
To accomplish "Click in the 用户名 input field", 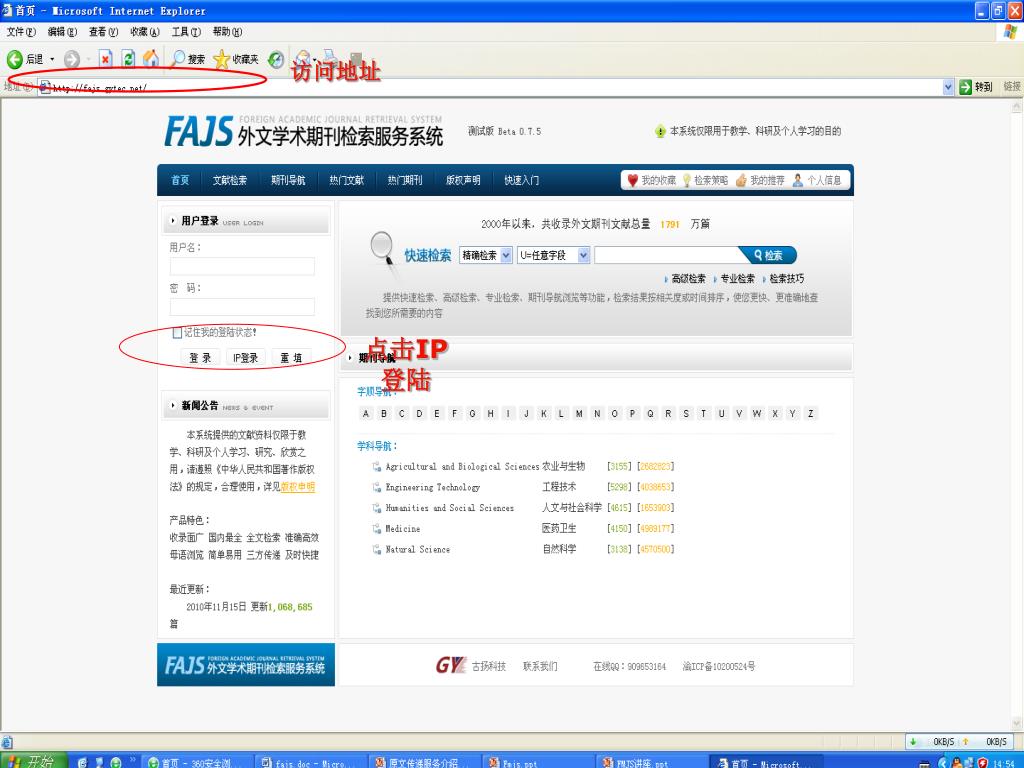I will coord(242,266).
